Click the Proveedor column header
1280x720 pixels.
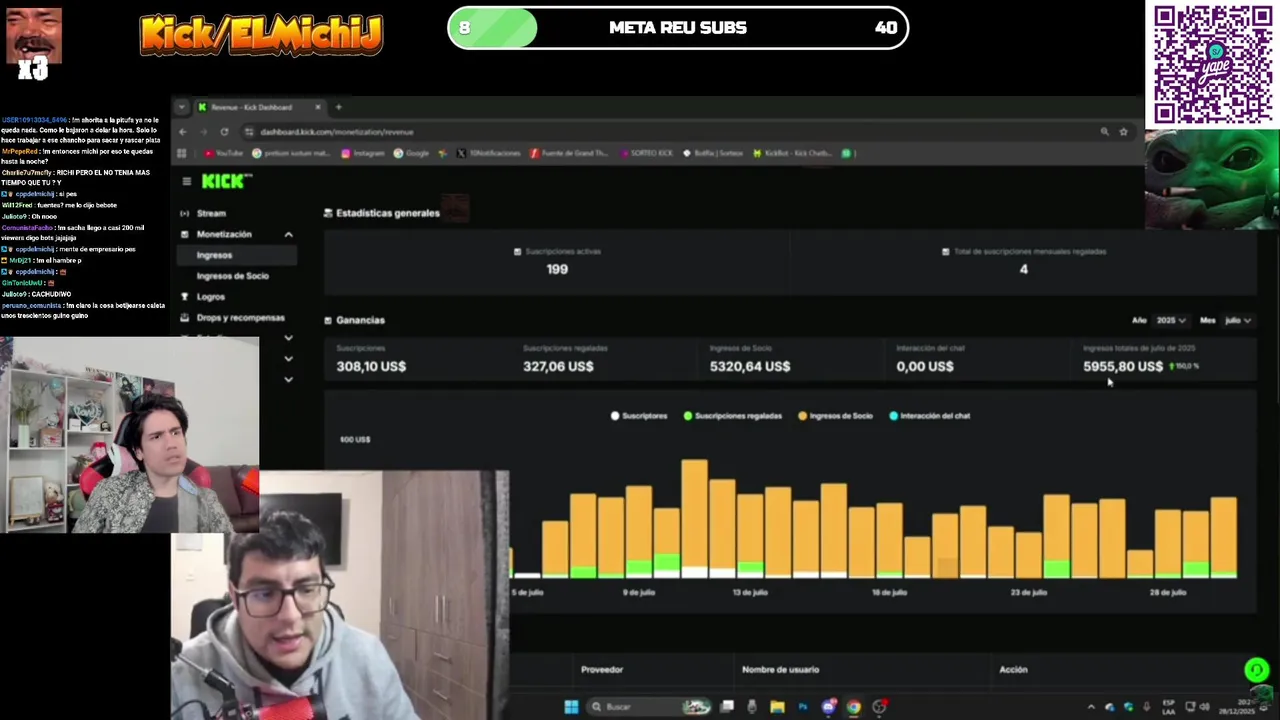(x=602, y=670)
